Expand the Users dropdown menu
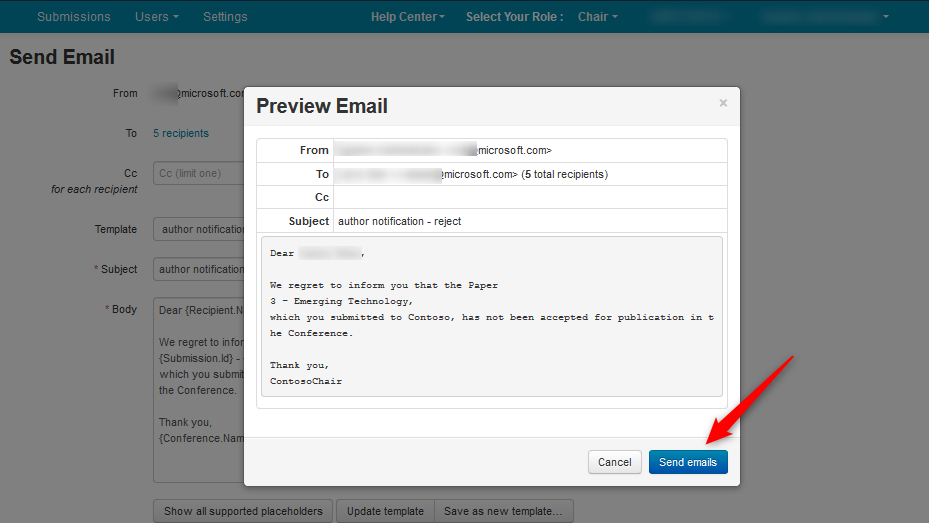The image size is (929, 523). click(157, 17)
